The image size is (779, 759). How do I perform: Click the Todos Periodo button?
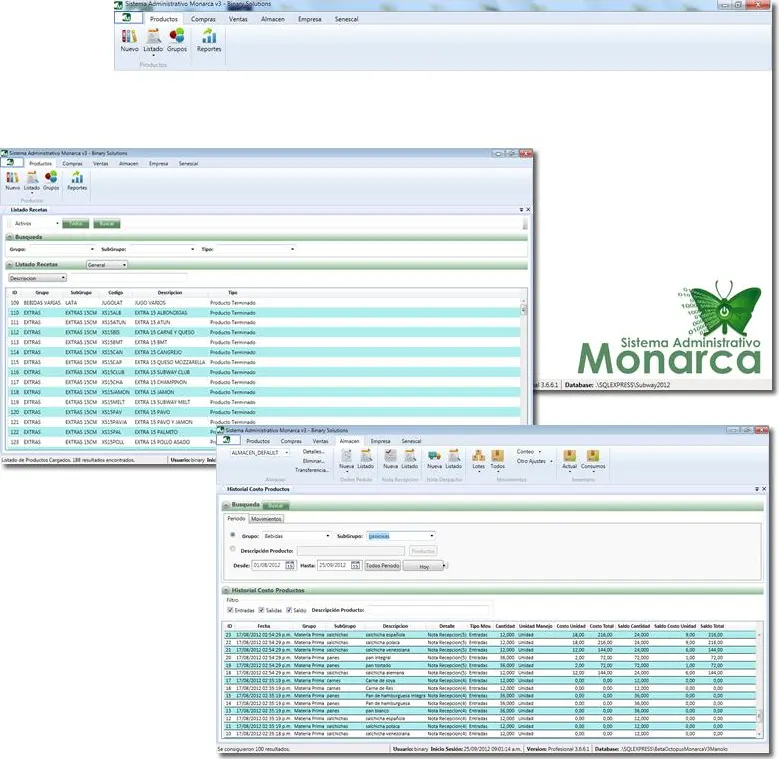pyautogui.click(x=382, y=566)
